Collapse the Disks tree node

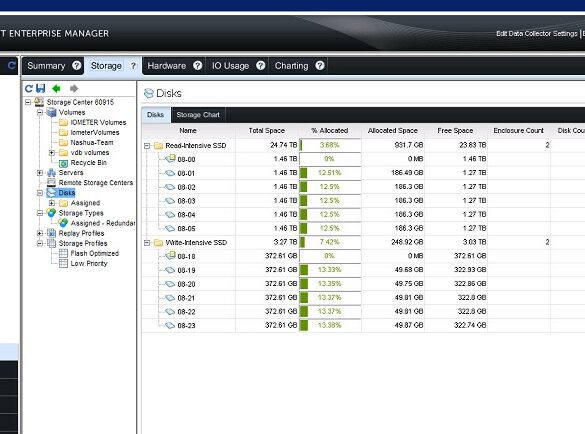coord(40,193)
